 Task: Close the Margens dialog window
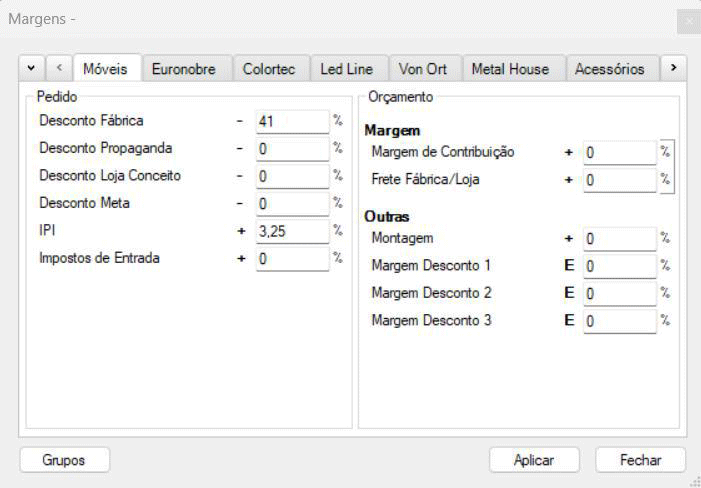[688, 20]
